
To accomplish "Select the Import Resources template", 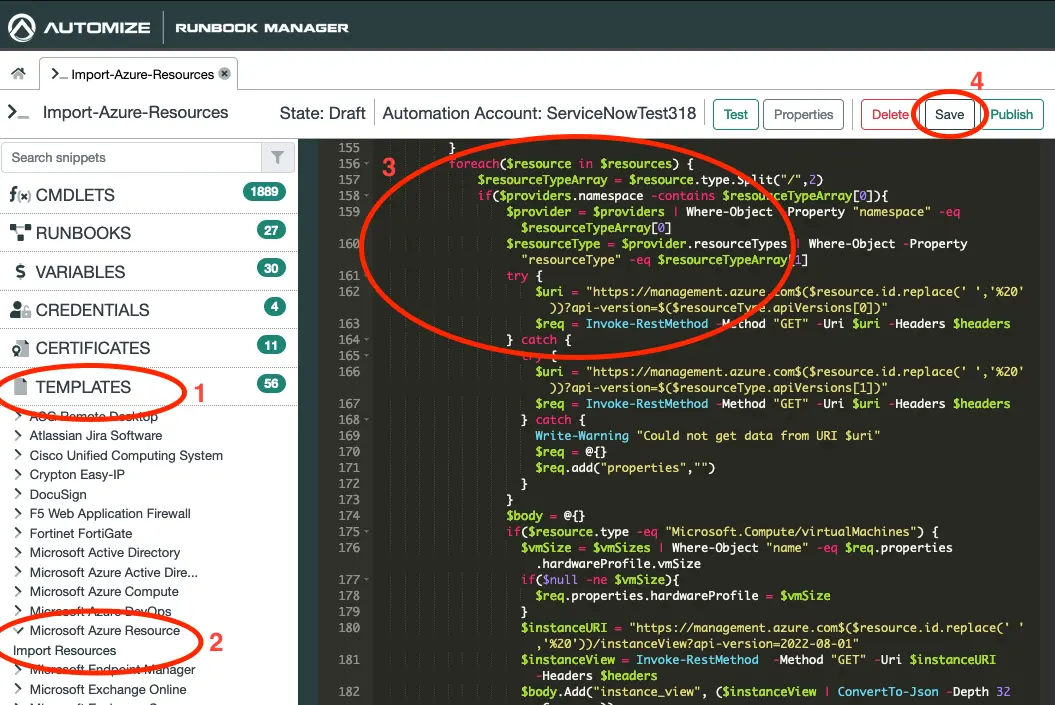I will (65, 651).
